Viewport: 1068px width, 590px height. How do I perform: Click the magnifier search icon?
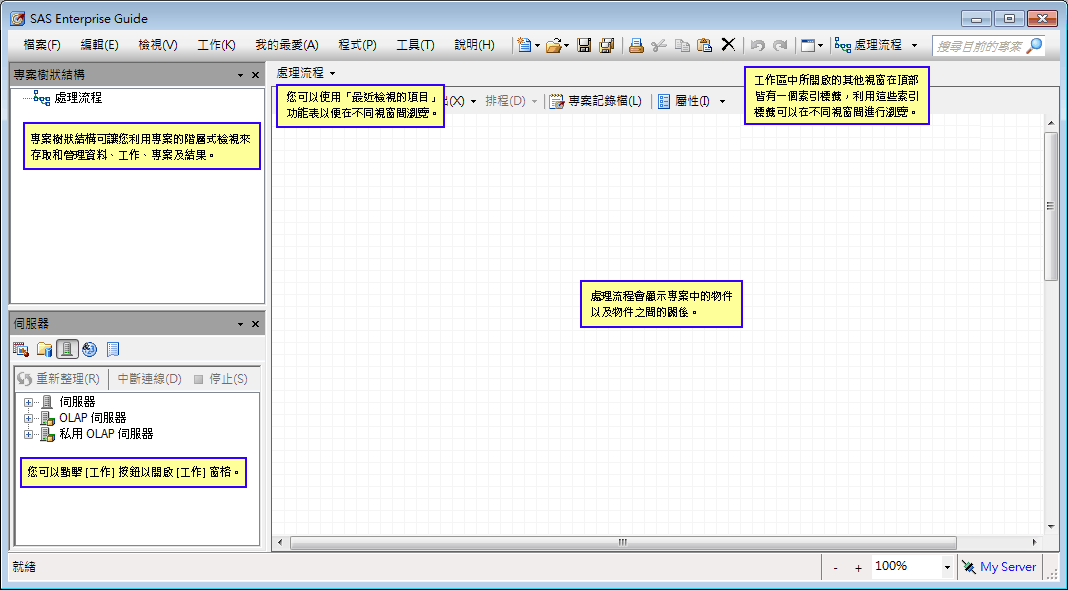1035,46
